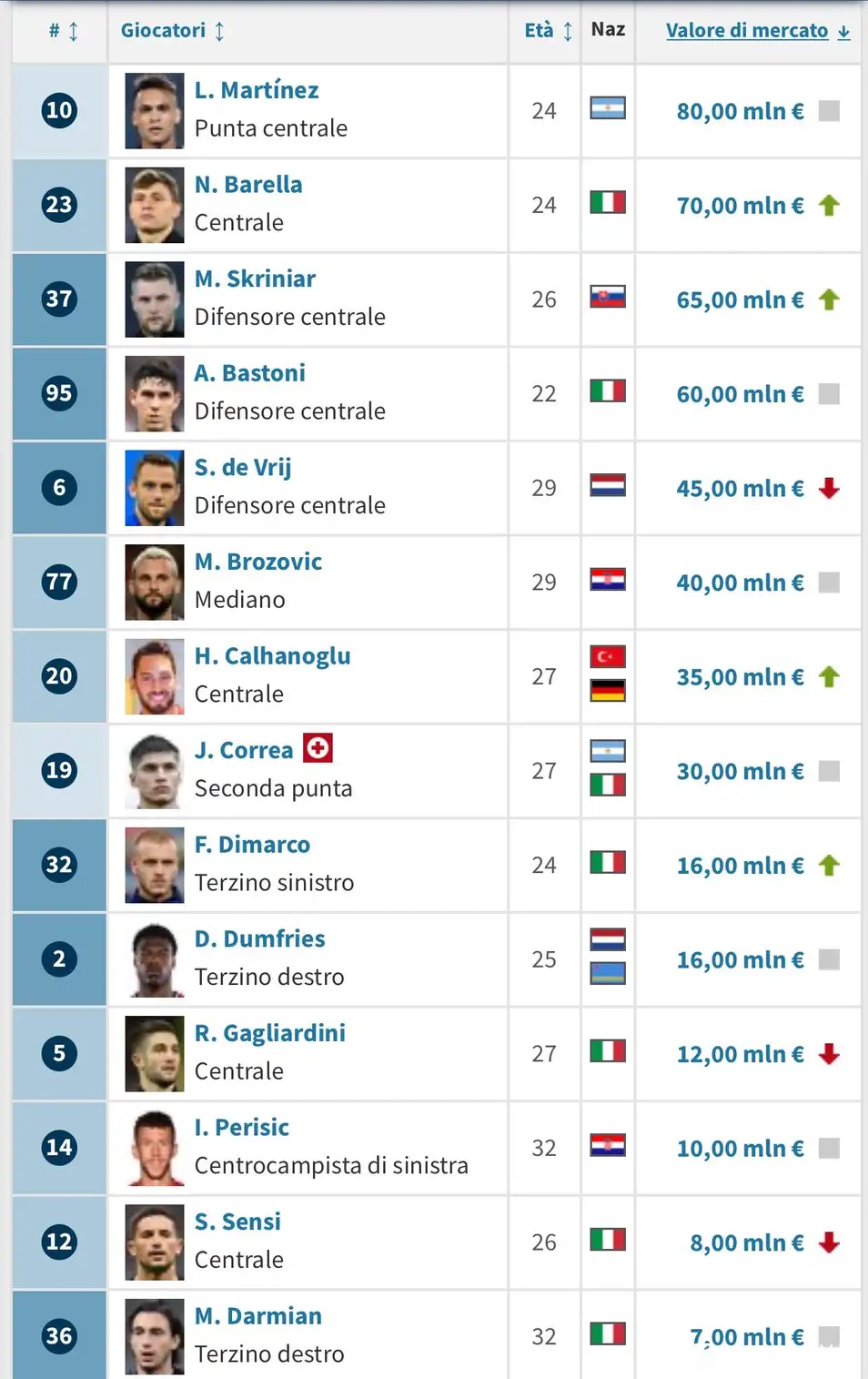Image resolution: width=868 pixels, height=1379 pixels.
Task: Click the injury icon beside J. Correa
Action: (x=318, y=748)
